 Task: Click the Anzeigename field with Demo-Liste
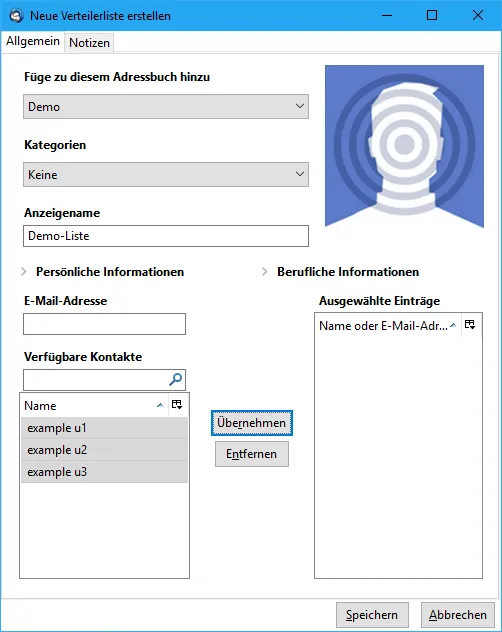166,236
